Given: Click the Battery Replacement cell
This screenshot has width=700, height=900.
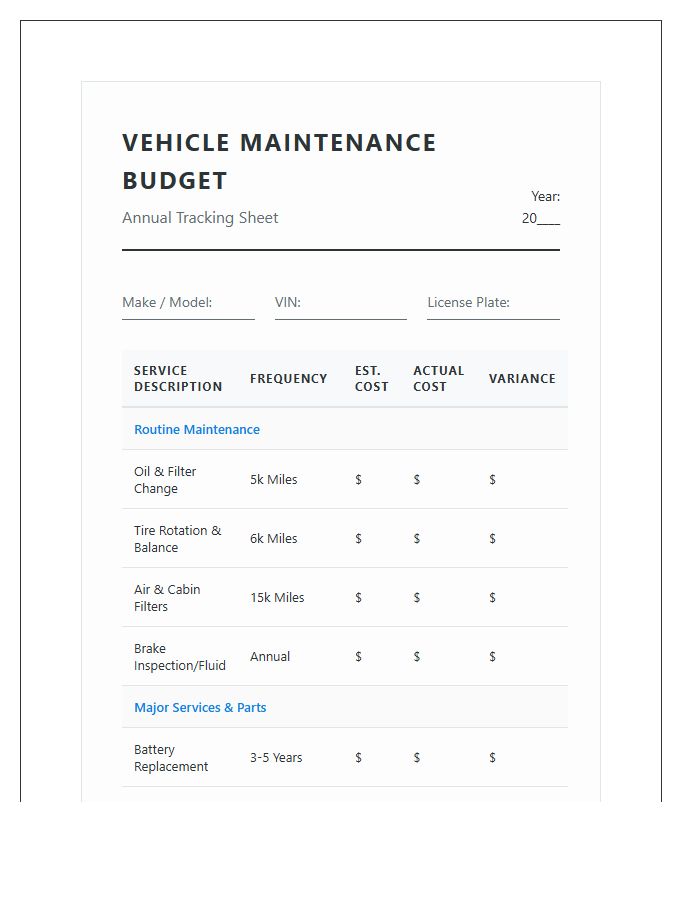Looking at the screenshot, I should coord(180,758).
